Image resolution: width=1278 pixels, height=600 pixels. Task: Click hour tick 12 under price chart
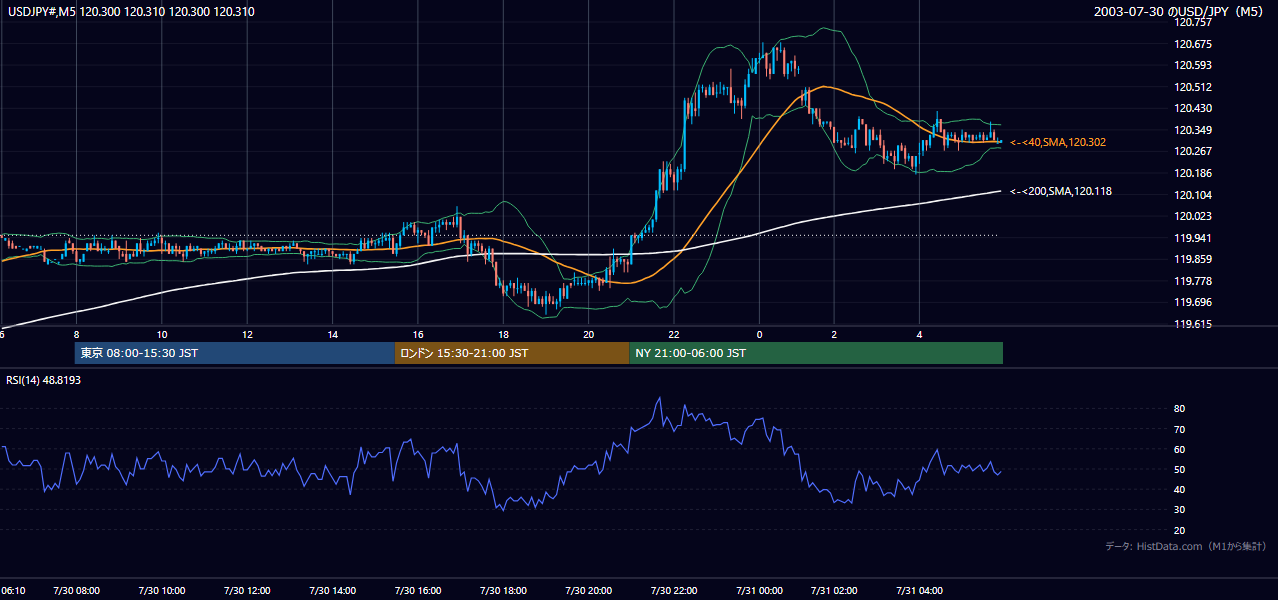click(x=247, y=334)
